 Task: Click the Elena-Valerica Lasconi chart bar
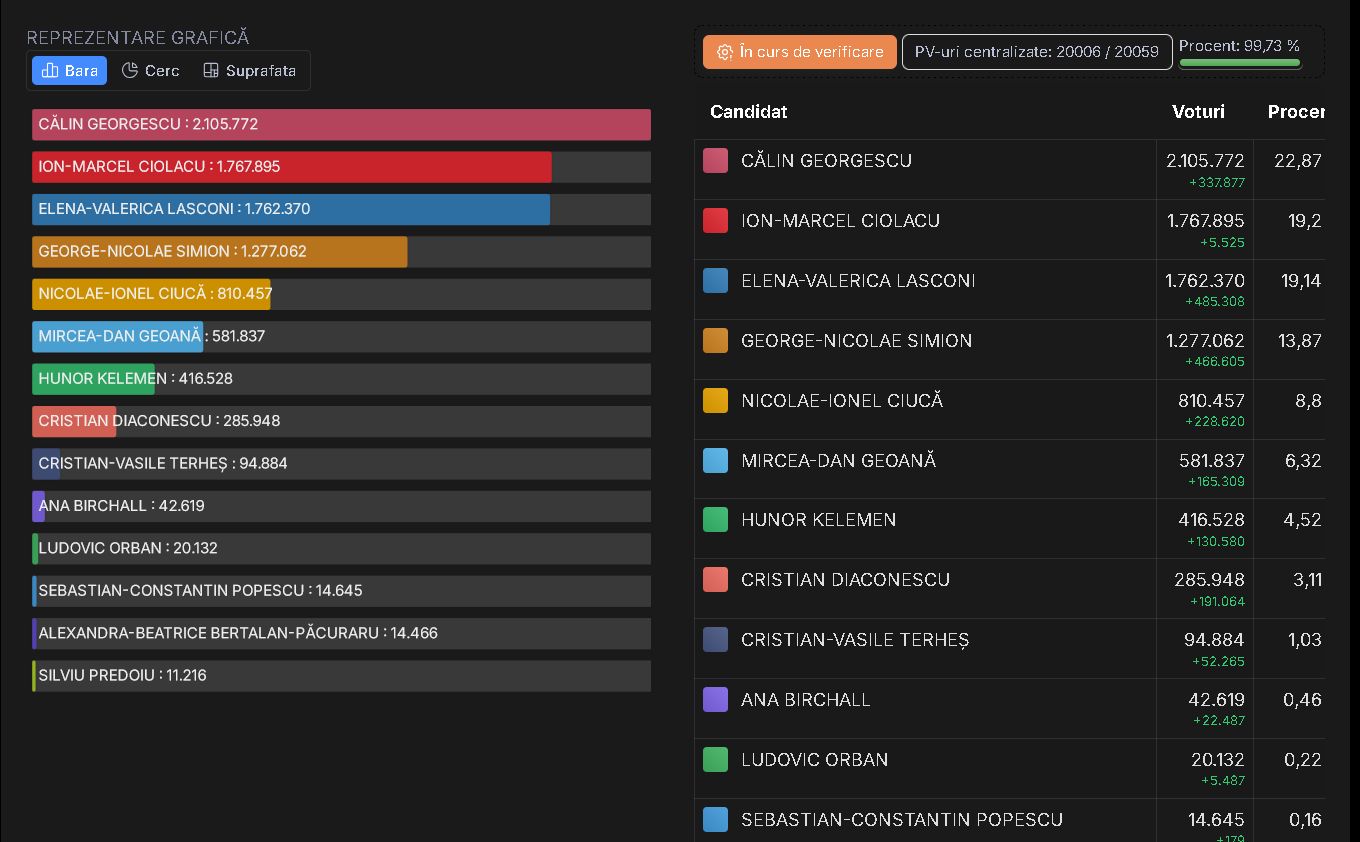click(290, 210)
